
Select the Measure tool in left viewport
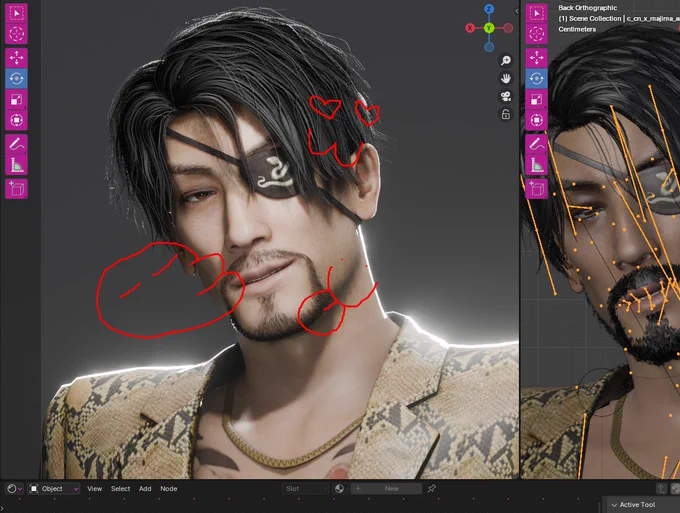coord(16,165)
